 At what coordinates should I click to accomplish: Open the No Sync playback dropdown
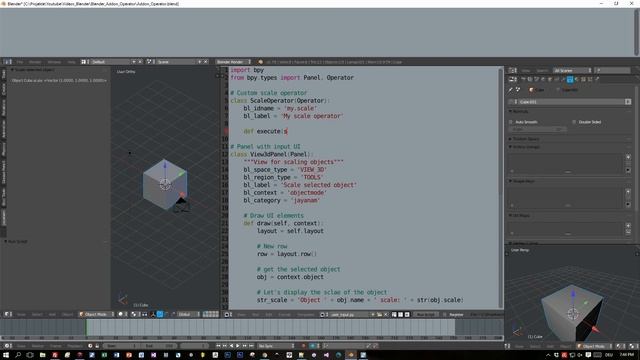coord(276,346)
